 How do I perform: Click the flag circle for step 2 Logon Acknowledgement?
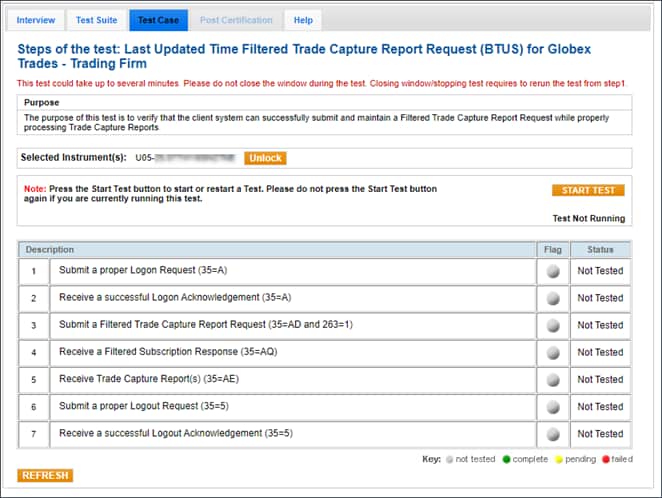click(553, 298)
